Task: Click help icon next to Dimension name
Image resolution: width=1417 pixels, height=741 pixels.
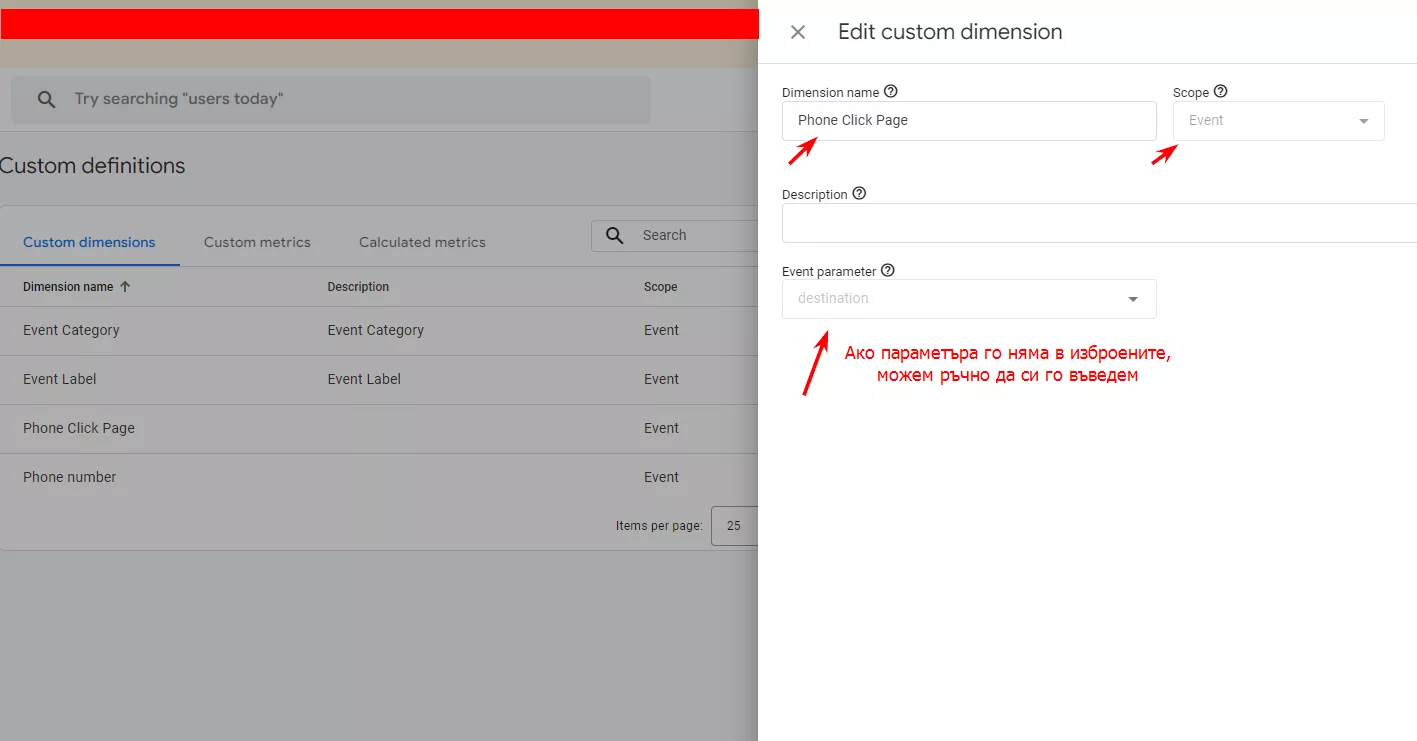Action: tap(891, 91)
